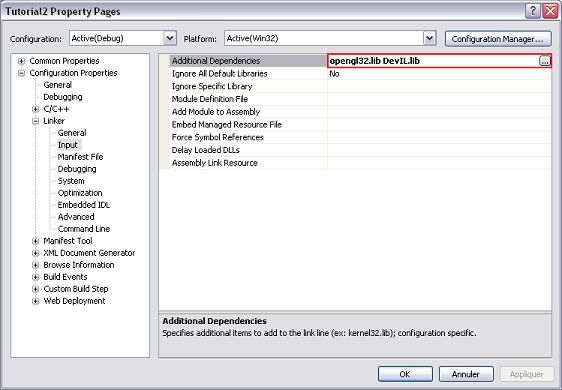Select the Linker Input page

coord(68,145)
